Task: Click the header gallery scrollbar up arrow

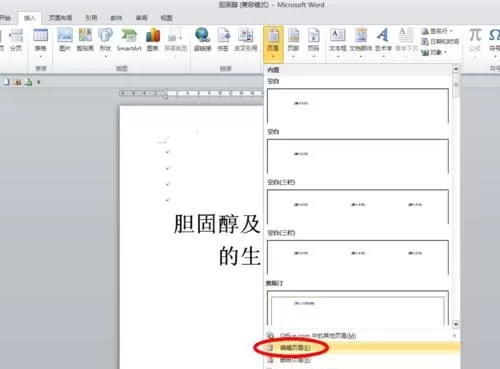Action: point(456,69)
